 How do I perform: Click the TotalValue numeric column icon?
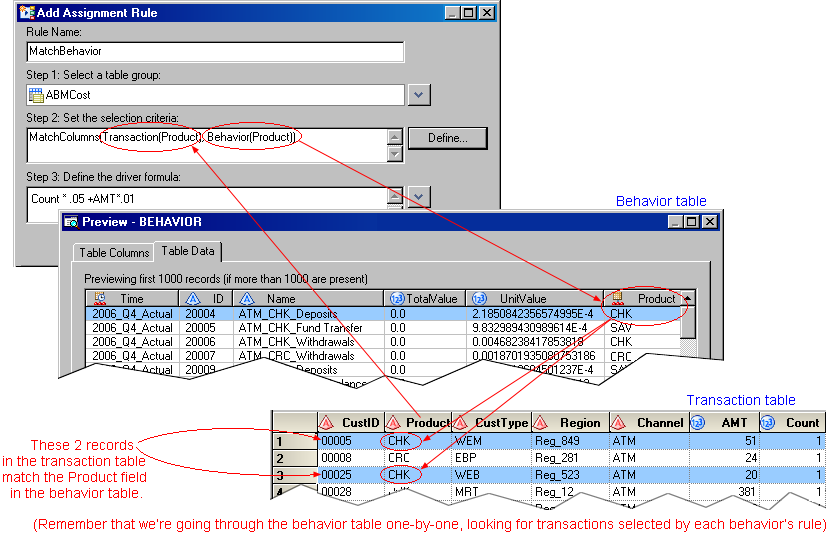(x=397, y=298)
